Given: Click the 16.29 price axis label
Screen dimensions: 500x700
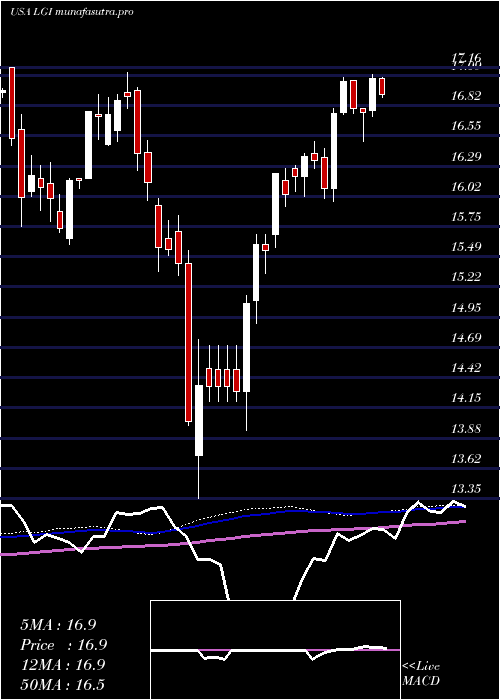Looking at the screenshot, I should coord(467,156).
